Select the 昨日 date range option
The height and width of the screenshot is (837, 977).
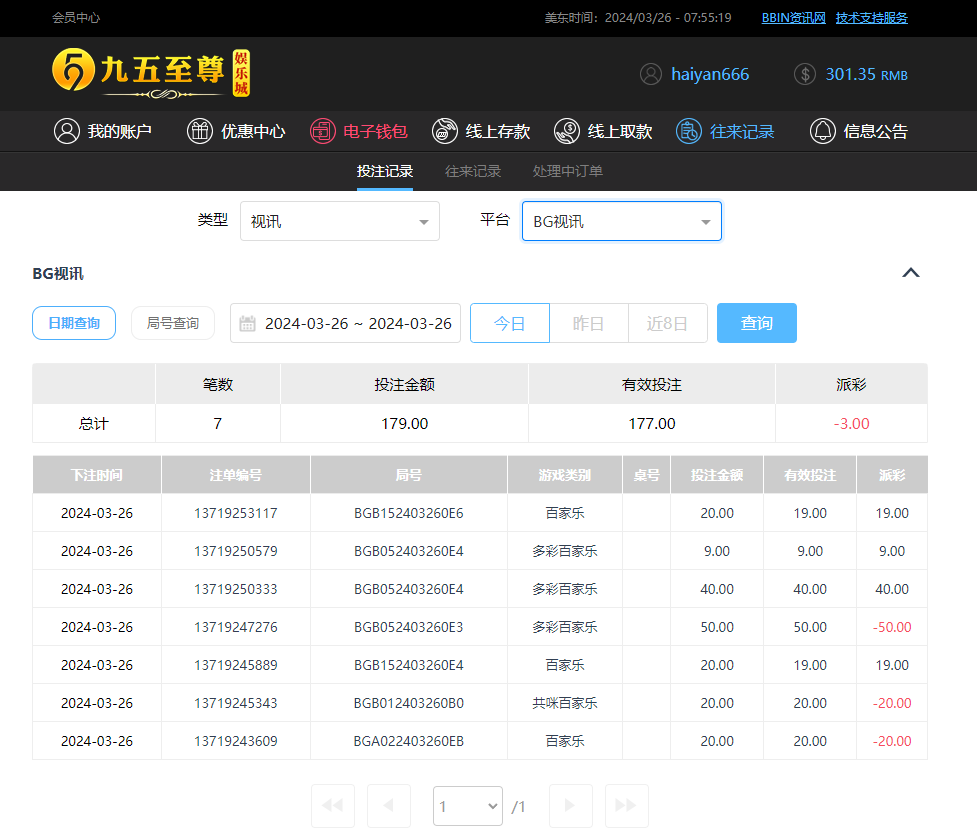[x=588, y=323]
